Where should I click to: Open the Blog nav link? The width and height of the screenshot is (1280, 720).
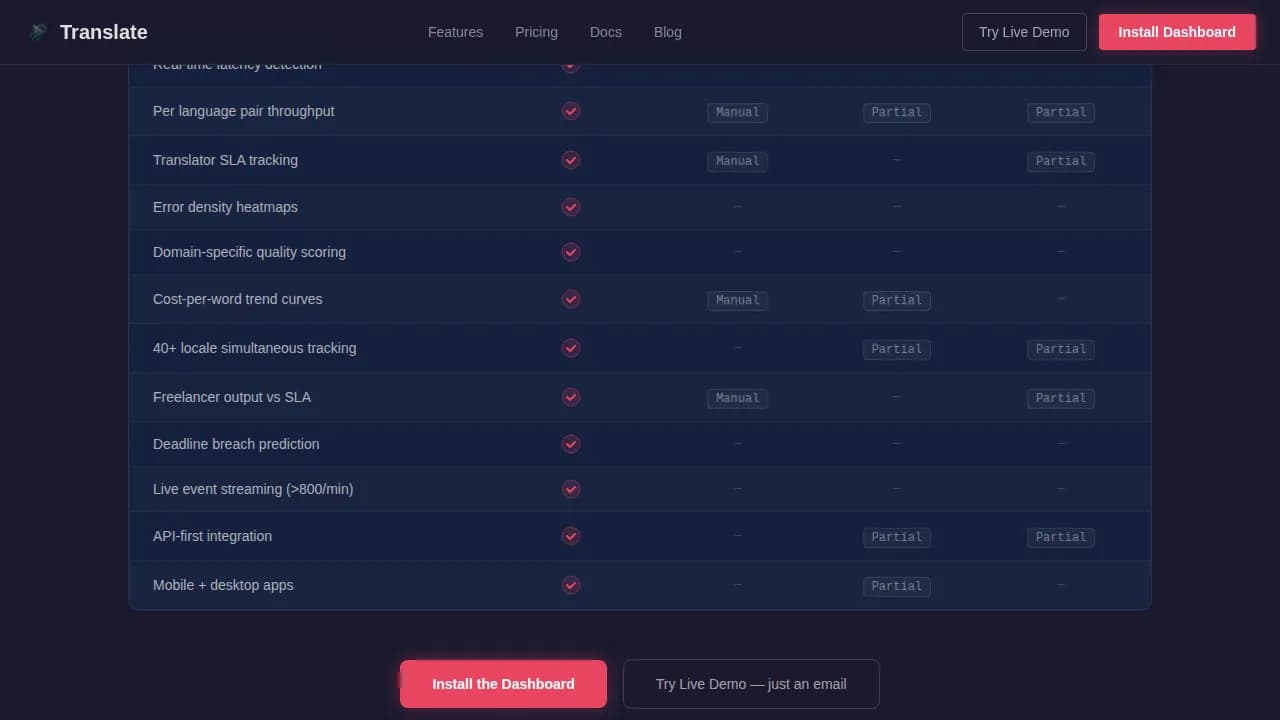point(668,32)
